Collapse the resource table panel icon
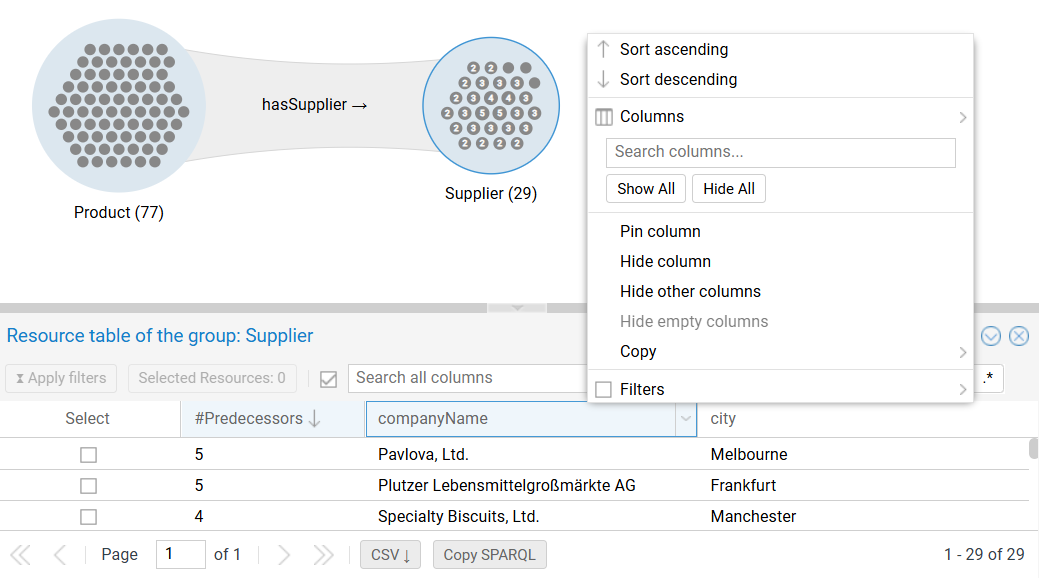1039x578 pixels. click(991, 336)
